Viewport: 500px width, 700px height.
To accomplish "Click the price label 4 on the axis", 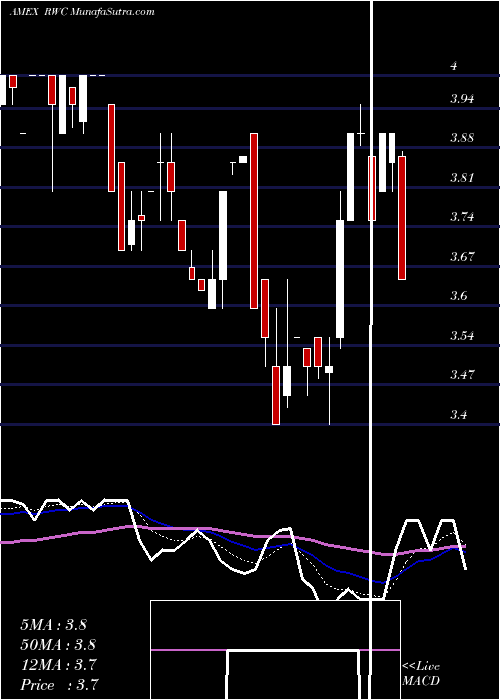I will 454,66.
